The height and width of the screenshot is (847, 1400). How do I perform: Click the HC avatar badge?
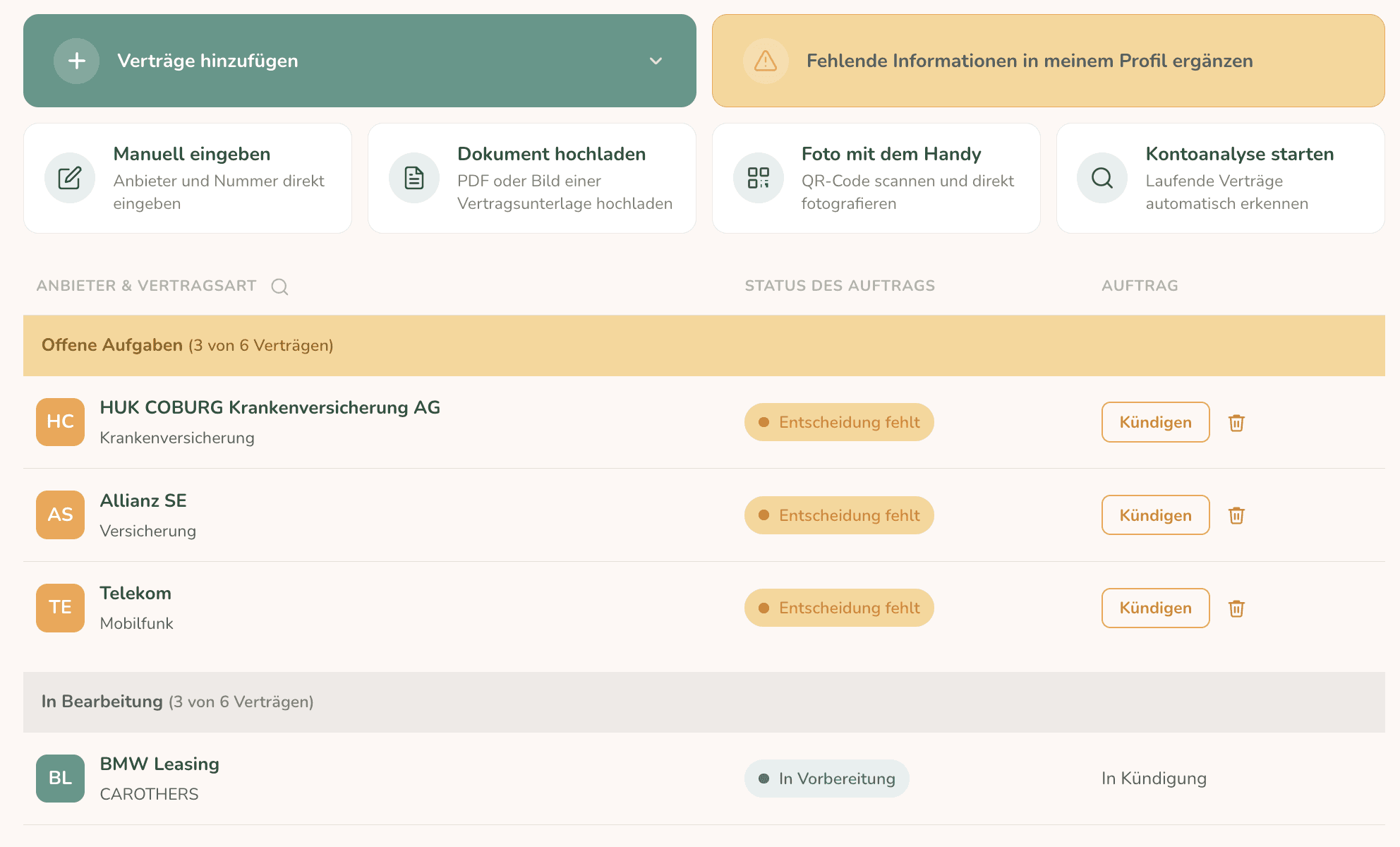(60, 422)
